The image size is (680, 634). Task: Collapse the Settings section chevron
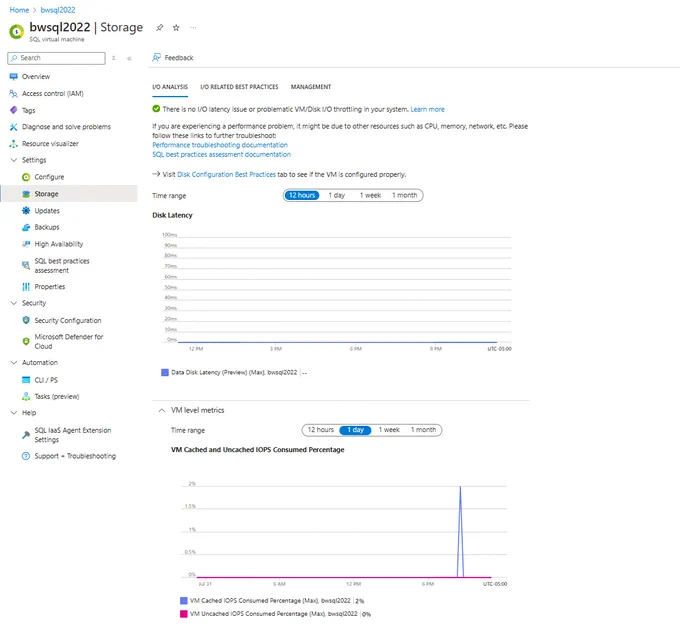(13, 160)
